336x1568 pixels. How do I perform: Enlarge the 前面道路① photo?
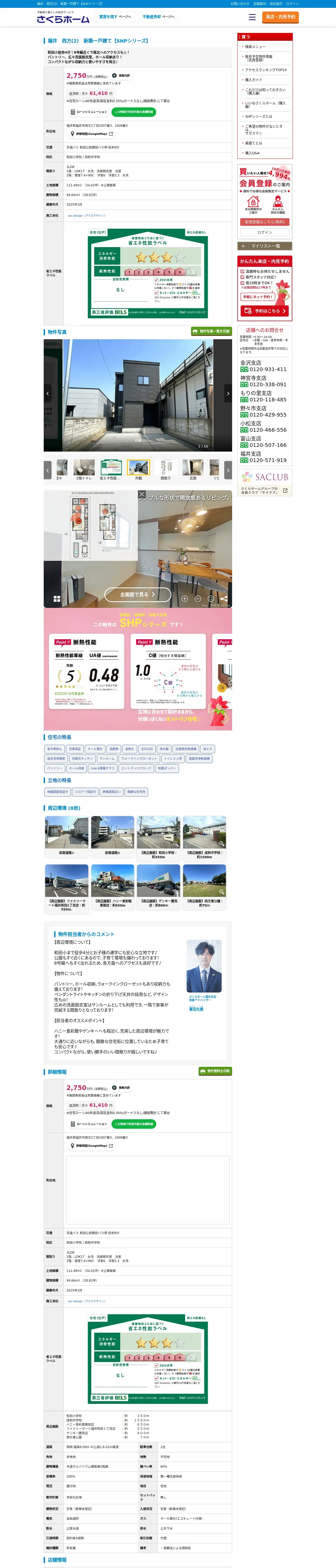[66, 833]
